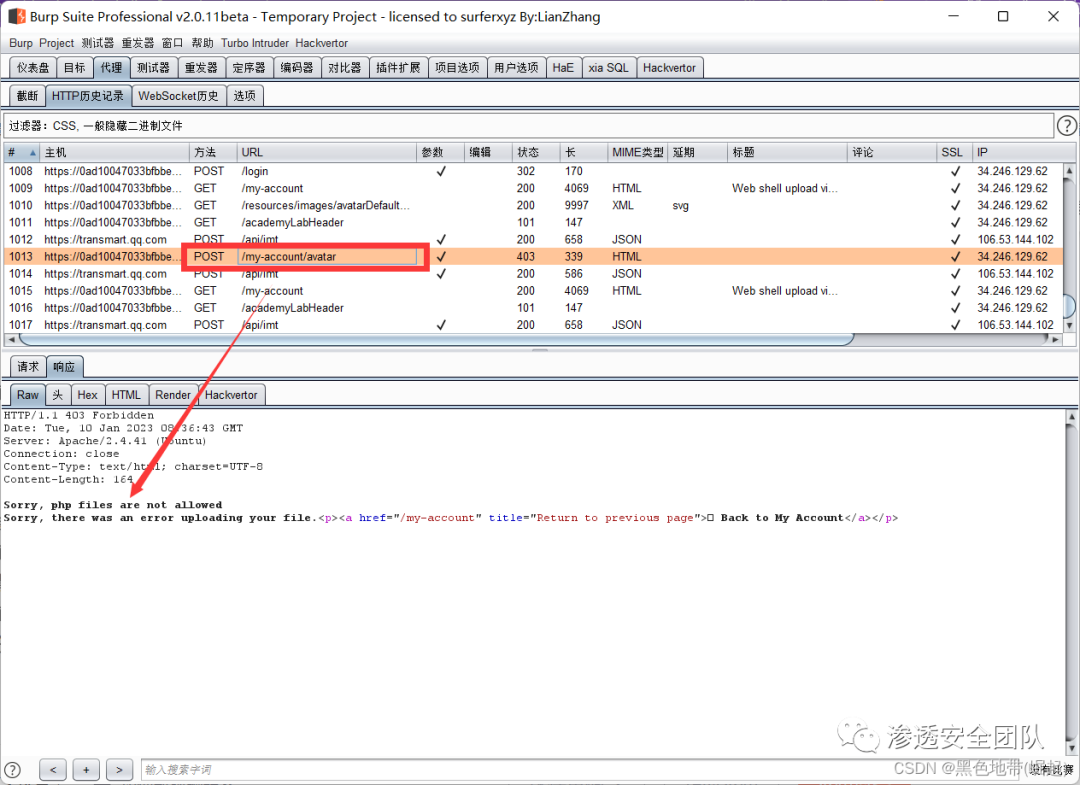Sort by the 状态 column header
Viewport: 1080px width, 785px height.
[535, 153]
